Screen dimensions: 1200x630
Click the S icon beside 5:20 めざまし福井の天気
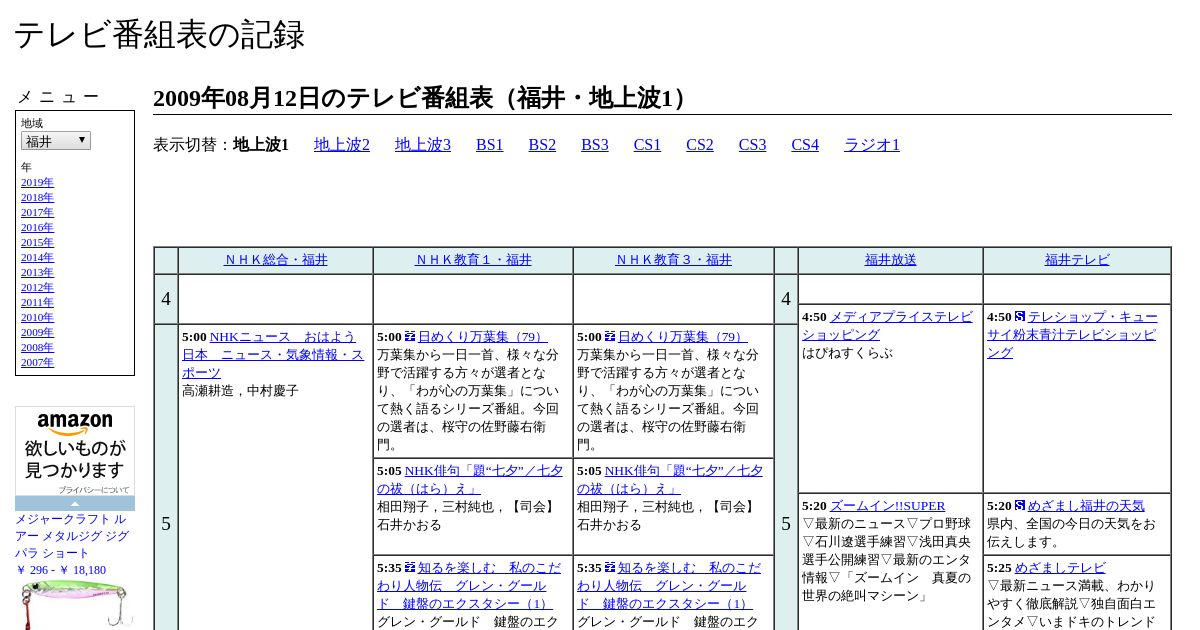[1020, 506]
